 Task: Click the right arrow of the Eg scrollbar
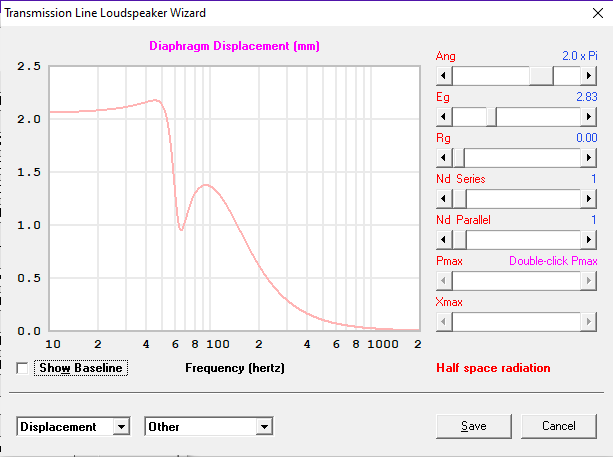(x=588, y=117)
